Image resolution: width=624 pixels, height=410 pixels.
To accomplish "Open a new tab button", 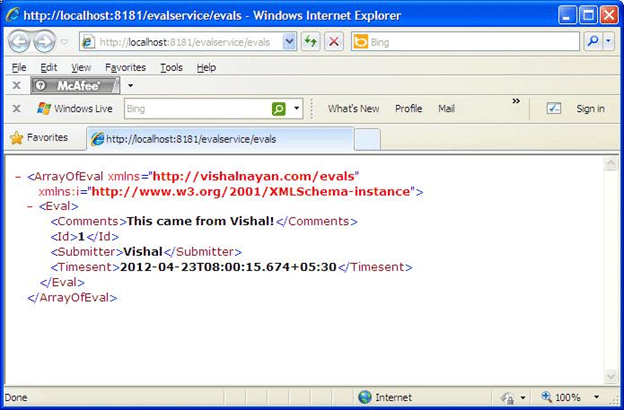I will point(367,139).
